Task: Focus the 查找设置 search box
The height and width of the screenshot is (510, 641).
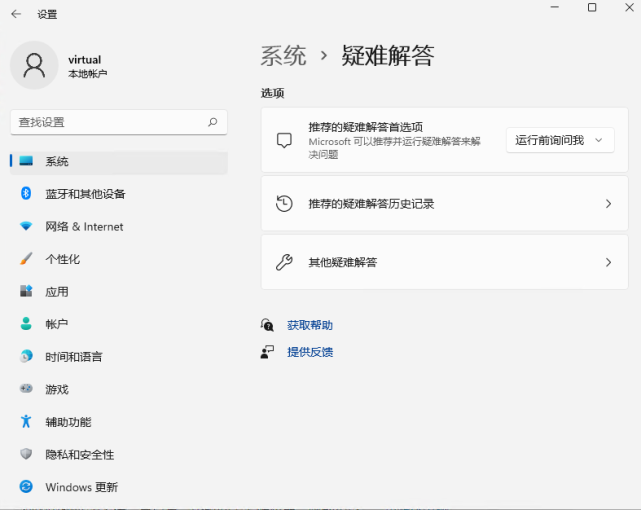Action: (119, 122)
